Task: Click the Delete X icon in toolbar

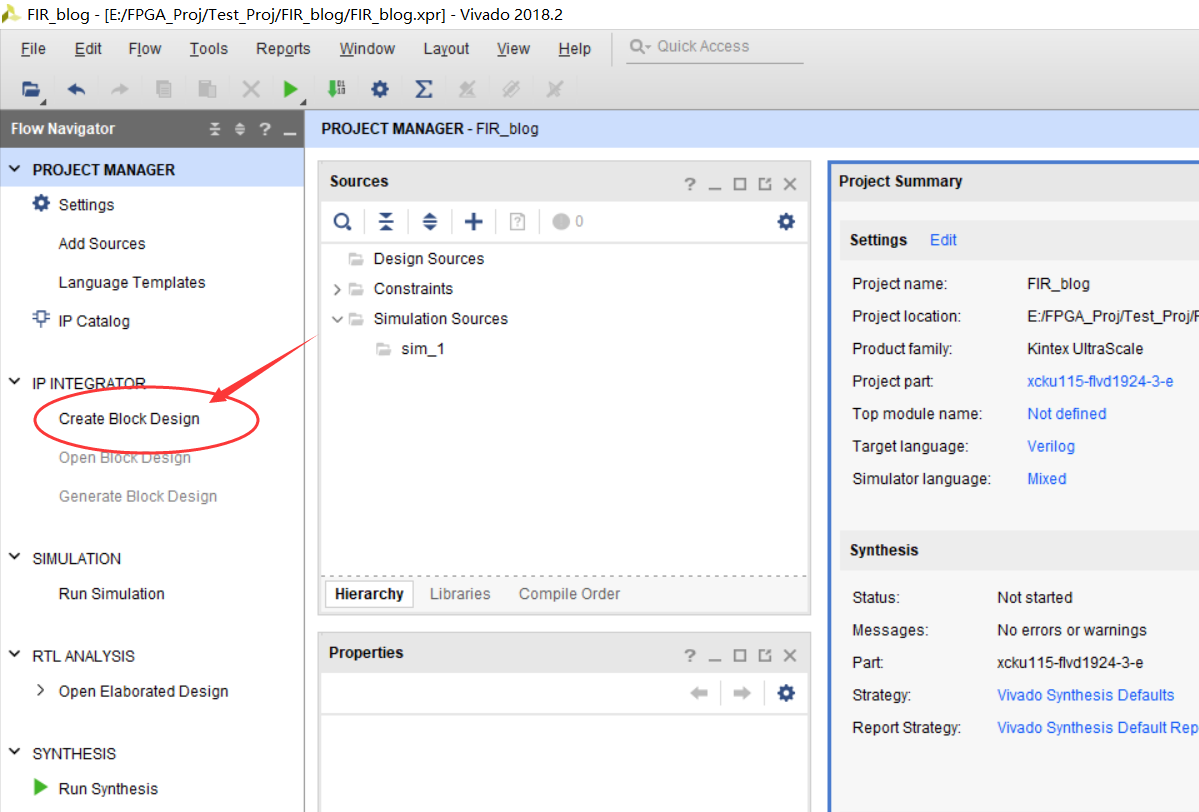Action: (x=251, y=89)
